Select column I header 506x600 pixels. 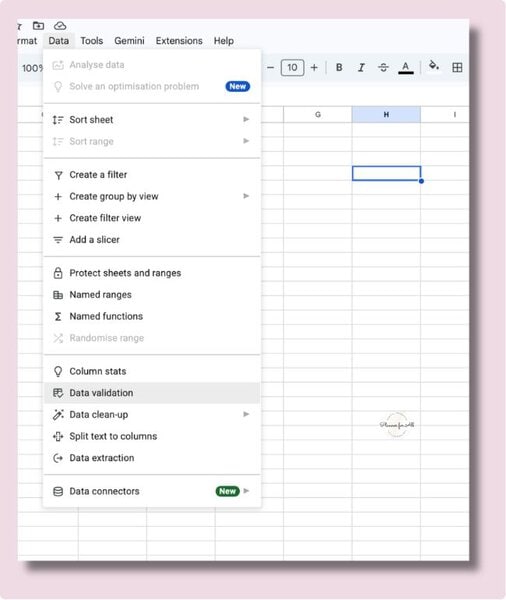click(x=445, y=114)
